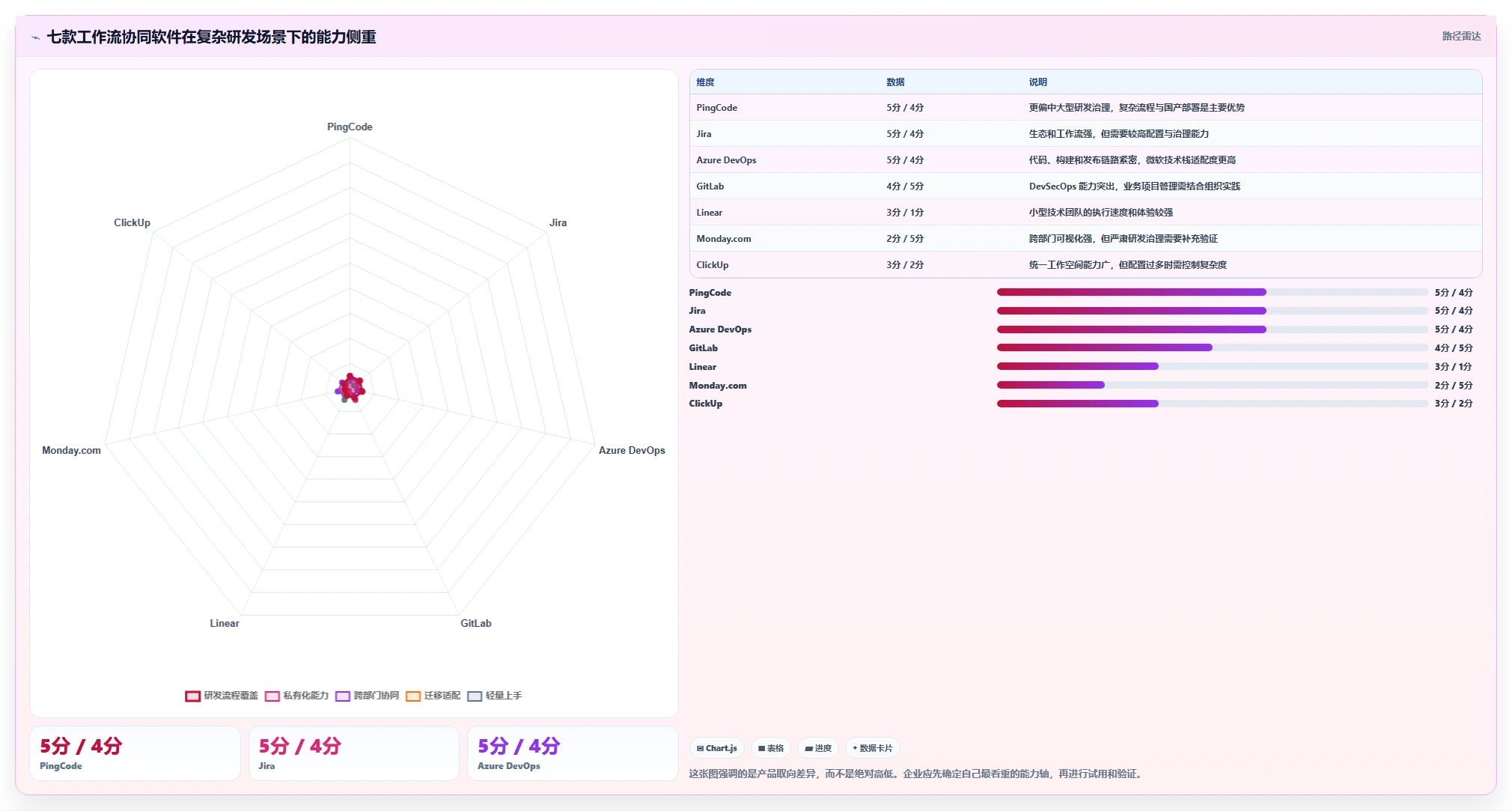Click the Jira axis label on the radar chart
The height and width of the screenshot is (811, 1512).
558,222
